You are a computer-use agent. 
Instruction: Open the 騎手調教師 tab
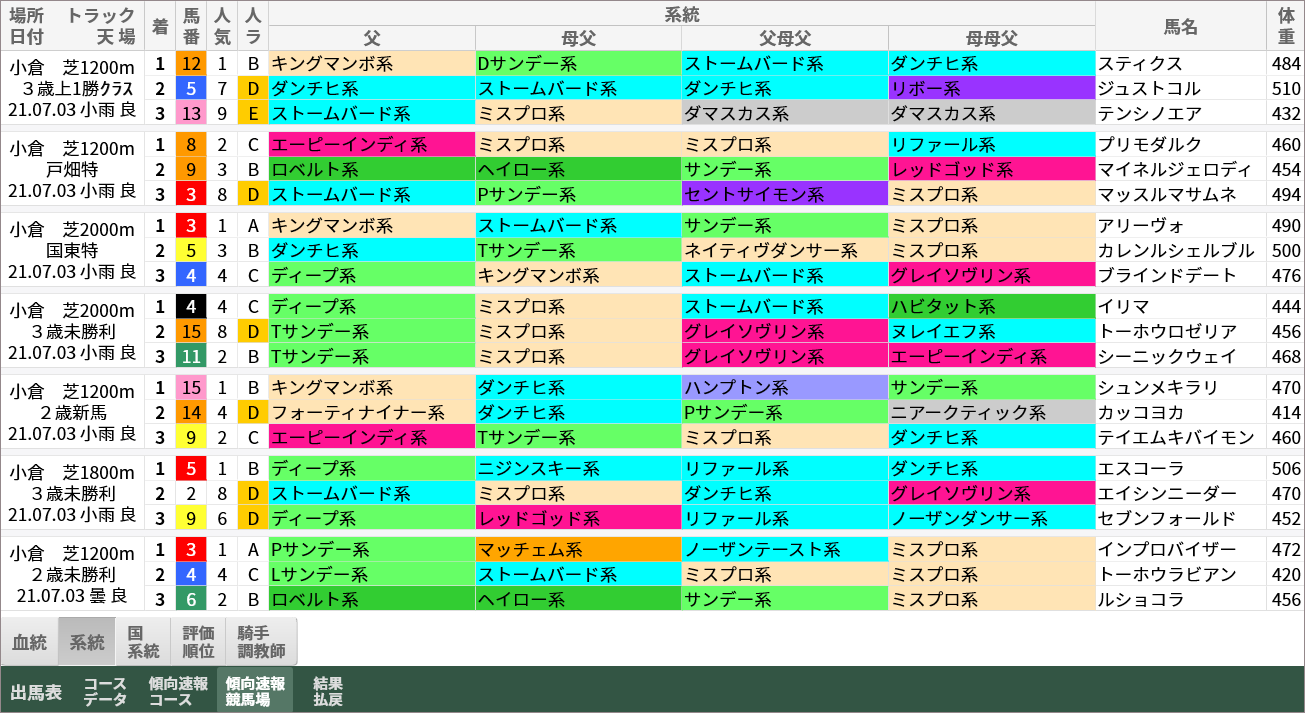pos(262,642)
